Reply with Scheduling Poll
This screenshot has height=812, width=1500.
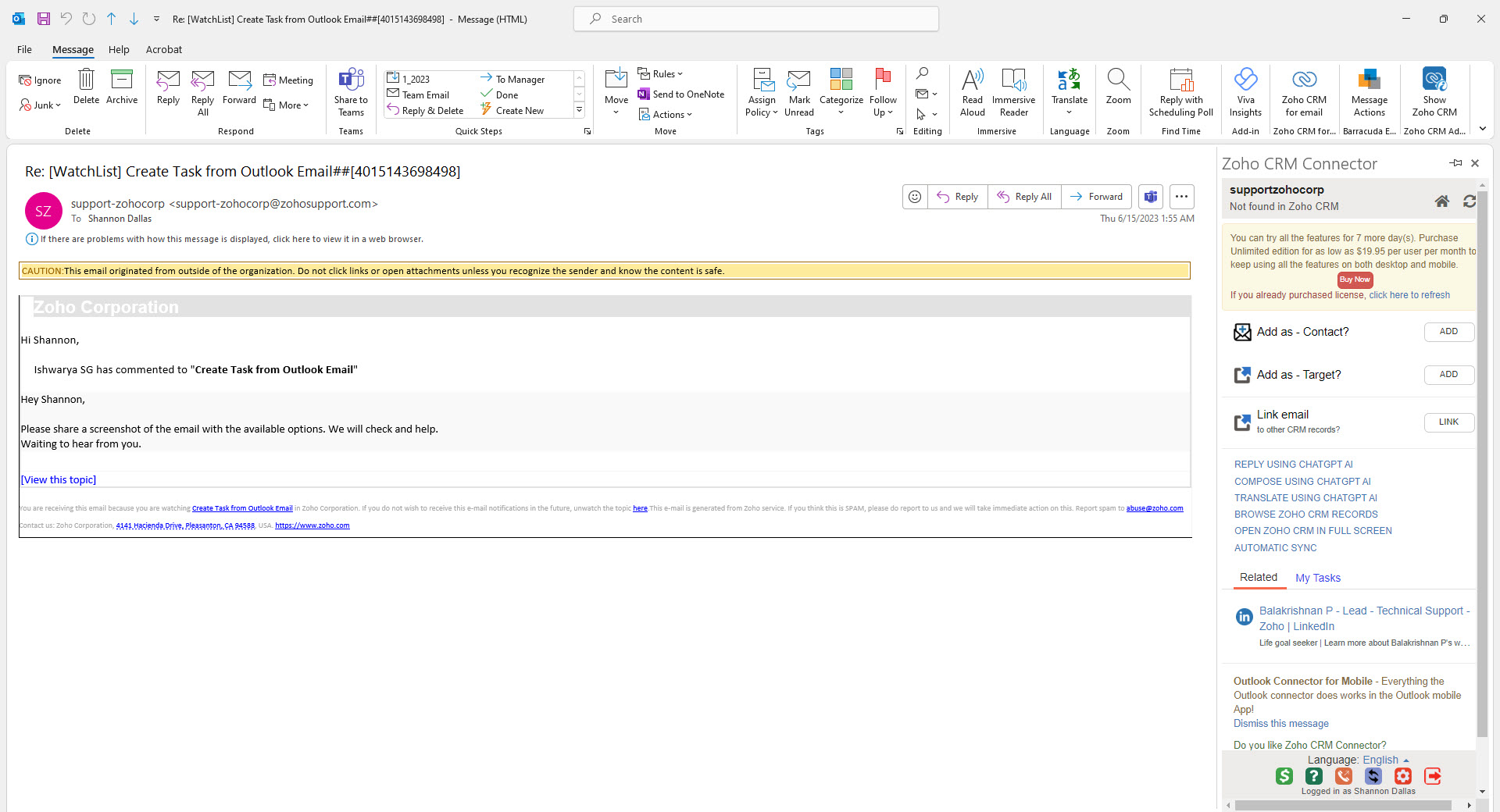pyautogui.click(x=1181, y=93)
